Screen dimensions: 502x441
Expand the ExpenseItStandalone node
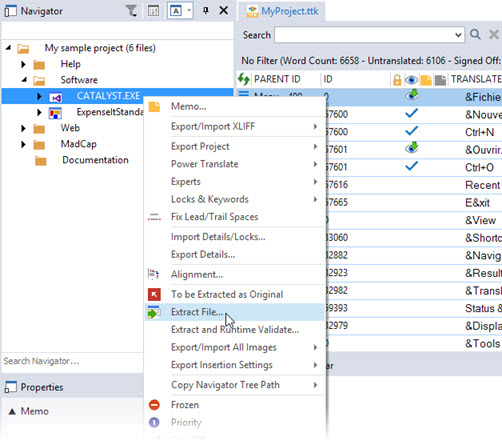(39, 112)
